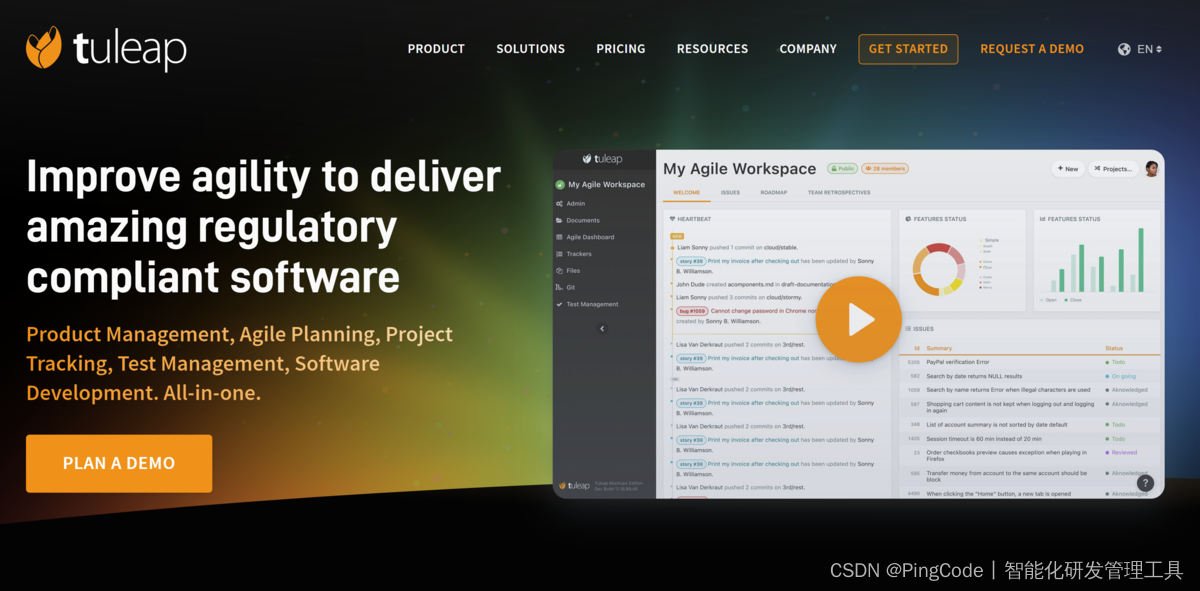Click the Reviewed status label
Screen dimensions: 1200x591
tap(1121, 452)
